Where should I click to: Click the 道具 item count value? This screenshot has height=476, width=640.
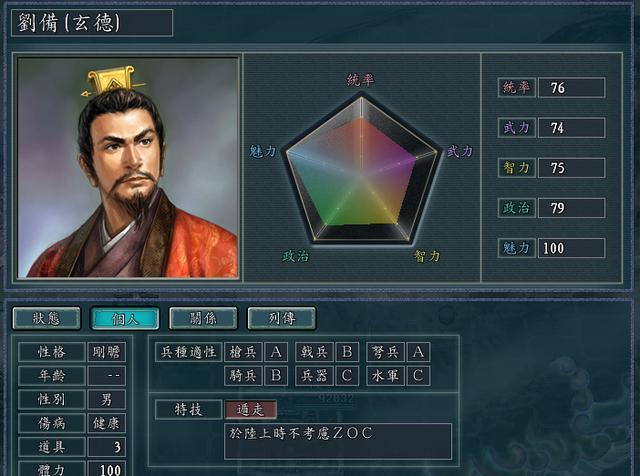tap(107, 447)
